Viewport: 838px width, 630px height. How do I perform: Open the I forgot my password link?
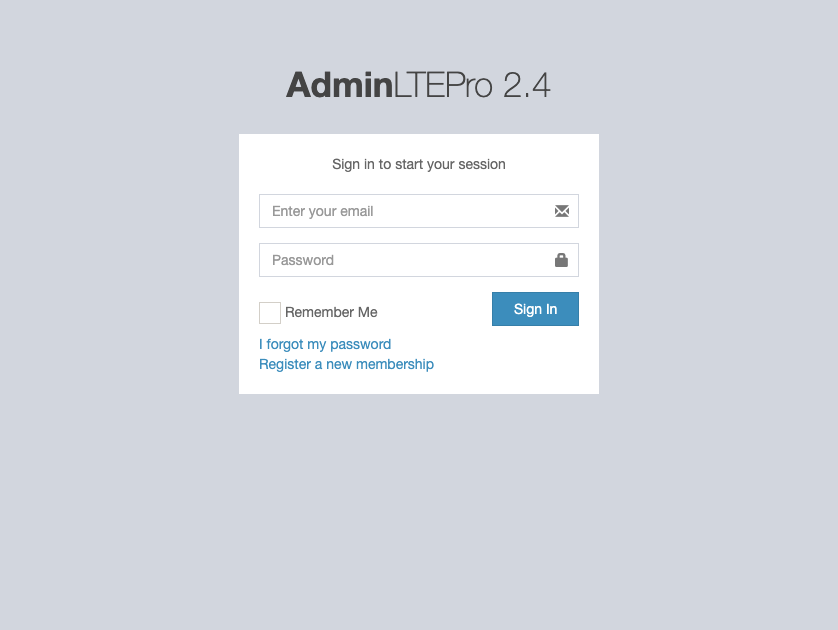[x=325, y=344]
